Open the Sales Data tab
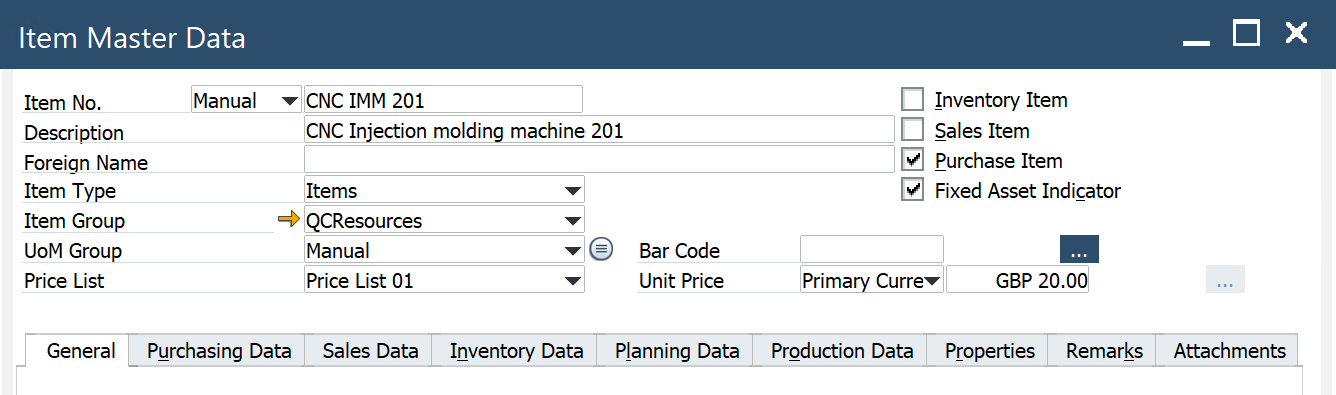 (370, 351)
